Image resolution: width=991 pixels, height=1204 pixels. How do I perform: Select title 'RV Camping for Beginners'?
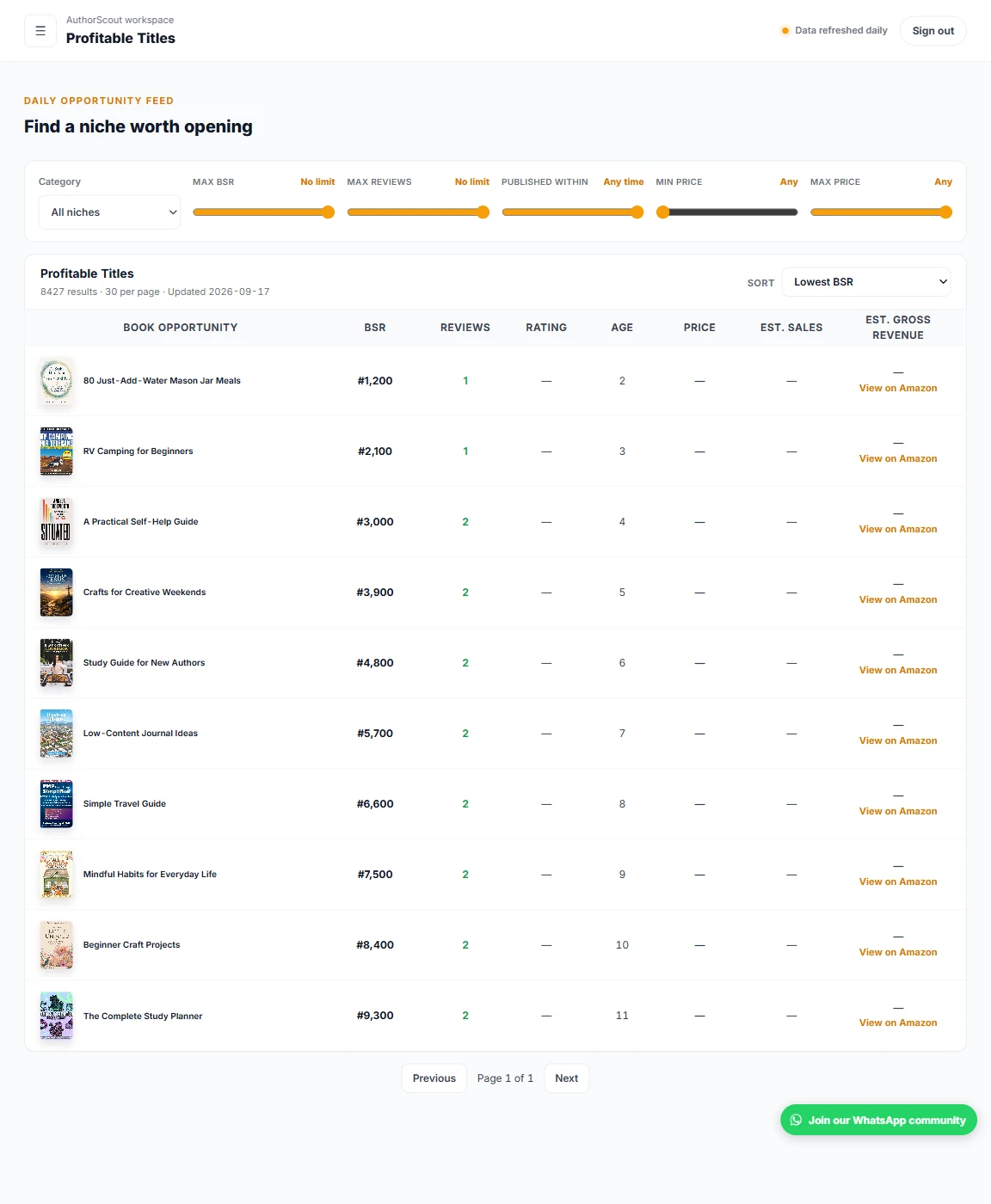138,451
